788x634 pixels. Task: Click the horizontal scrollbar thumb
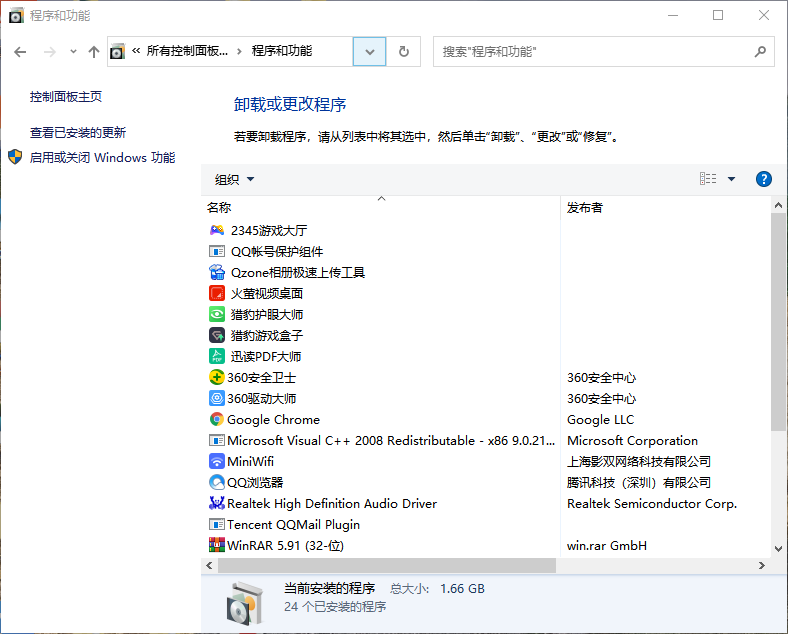(380, 566)
